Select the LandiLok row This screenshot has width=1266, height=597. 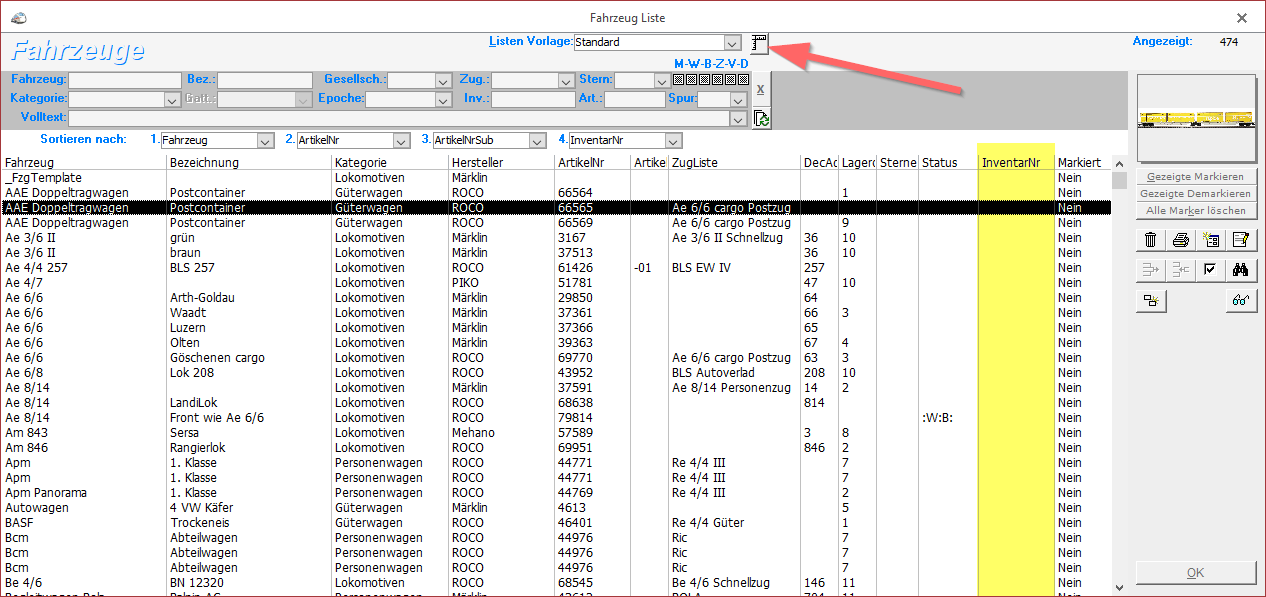[x=555, y=403]
